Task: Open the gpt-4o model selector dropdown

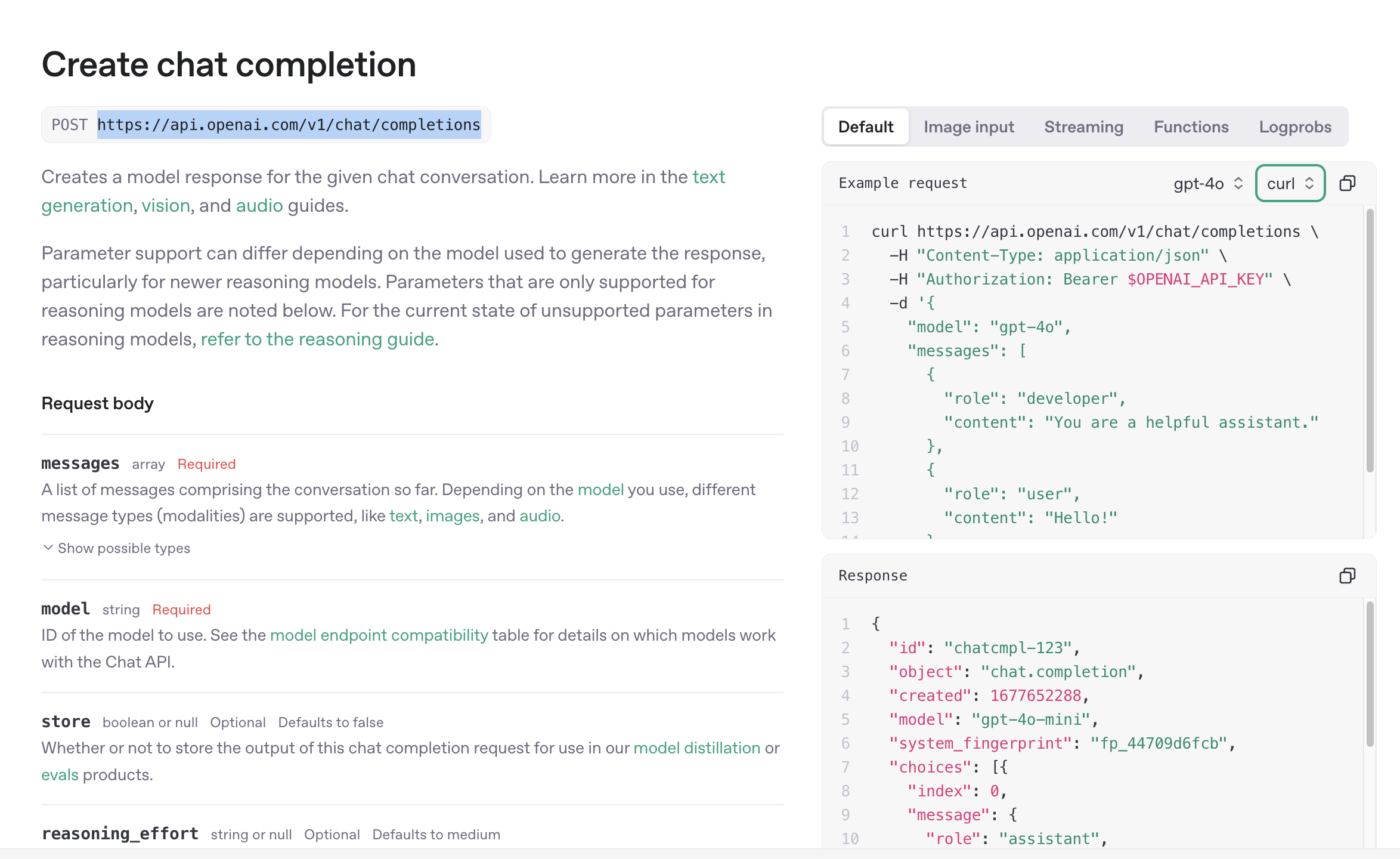Action: (x=1207, y=183)
